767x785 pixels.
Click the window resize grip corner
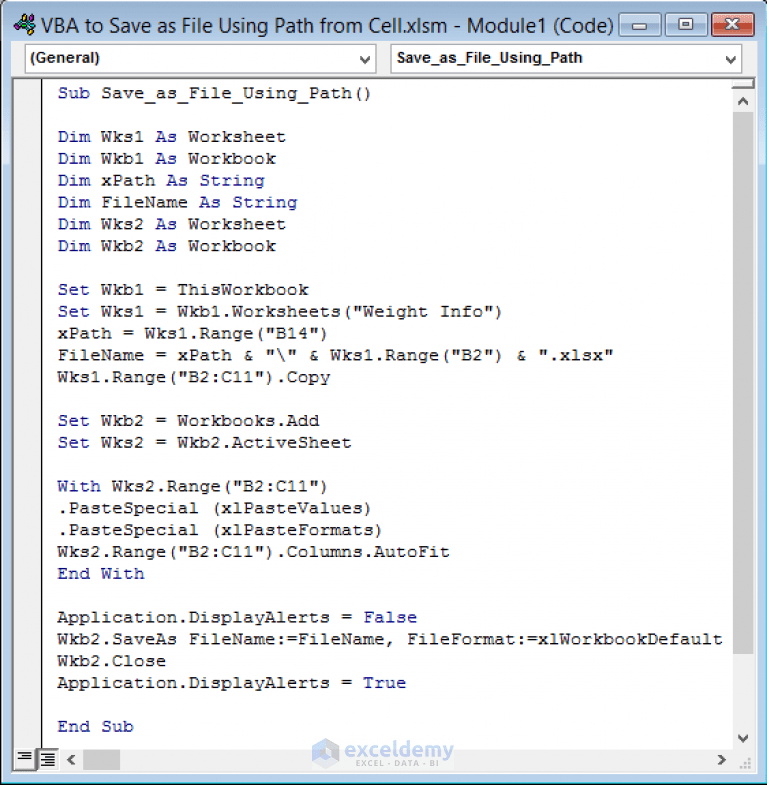[745, 762]
